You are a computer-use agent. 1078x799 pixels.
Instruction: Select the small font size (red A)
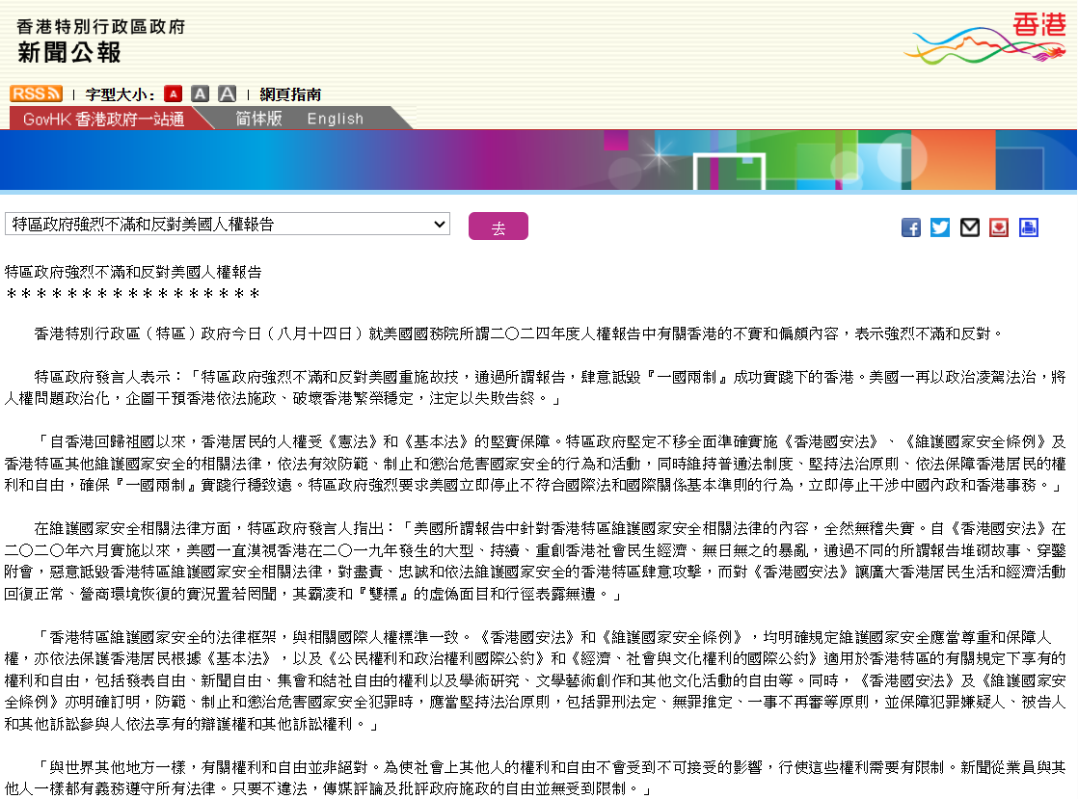(173, 94)
